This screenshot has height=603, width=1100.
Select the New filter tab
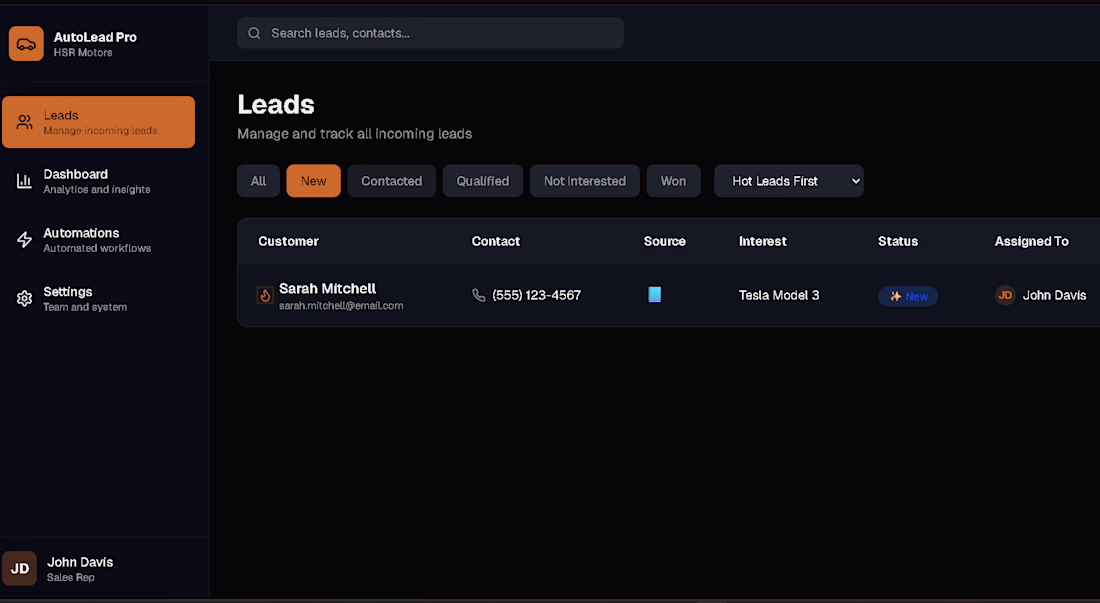pyautogui.click(x=314, y=181)
